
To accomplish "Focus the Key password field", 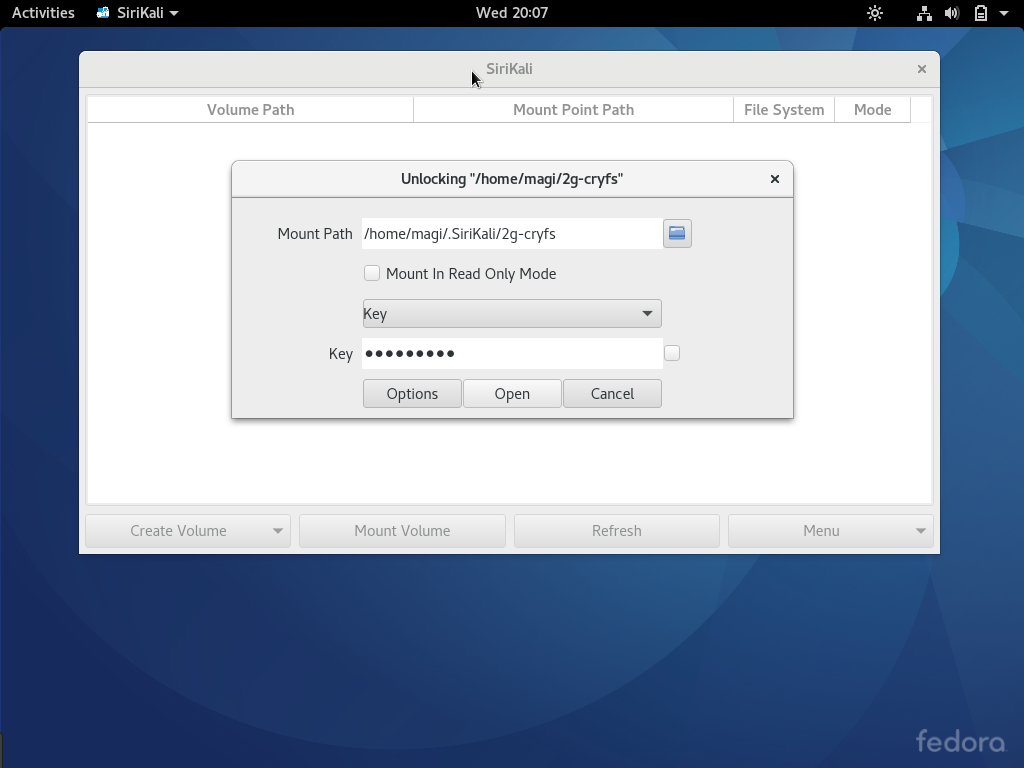I will pos(513,353).
